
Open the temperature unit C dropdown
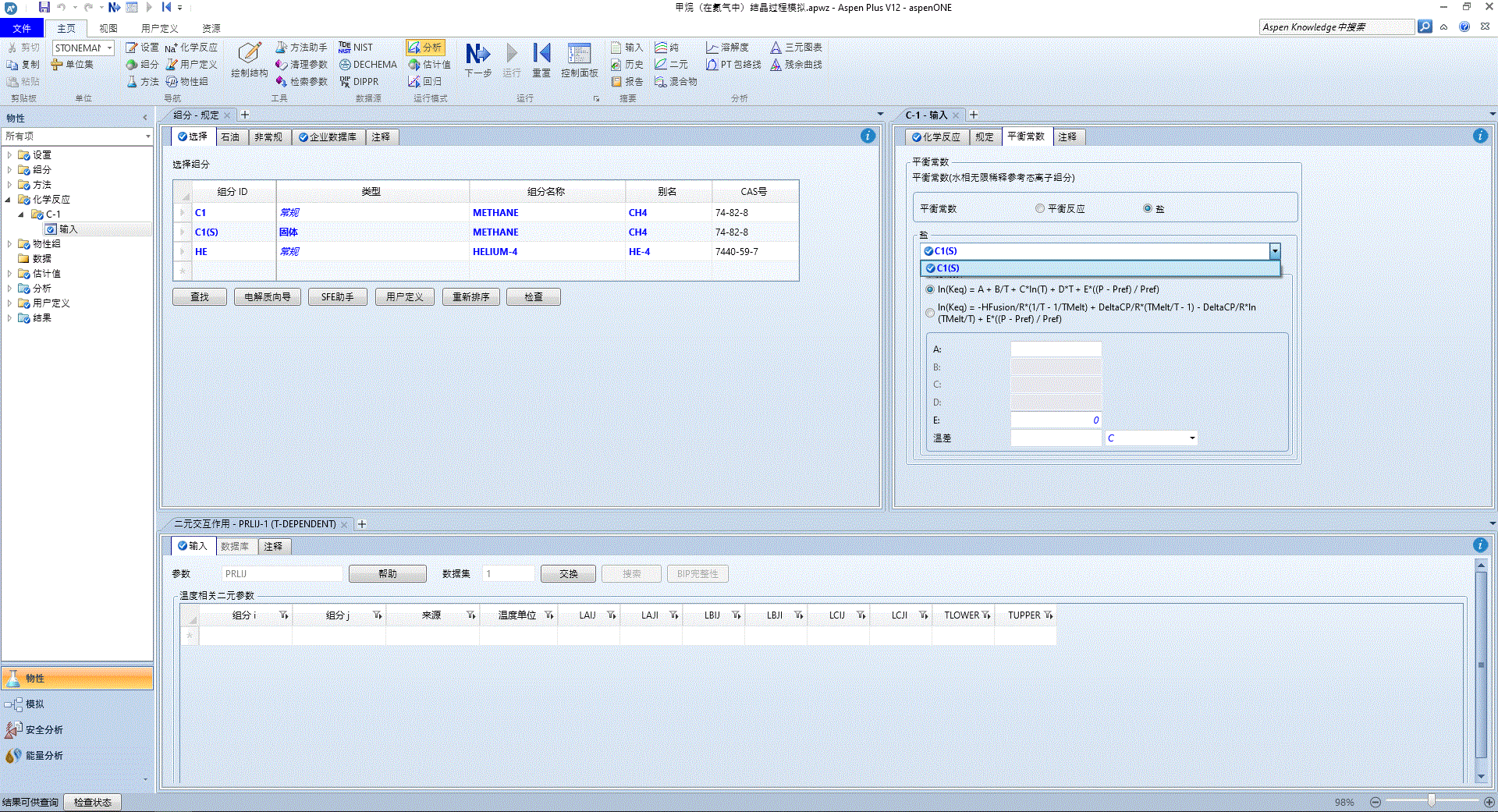1192,438
